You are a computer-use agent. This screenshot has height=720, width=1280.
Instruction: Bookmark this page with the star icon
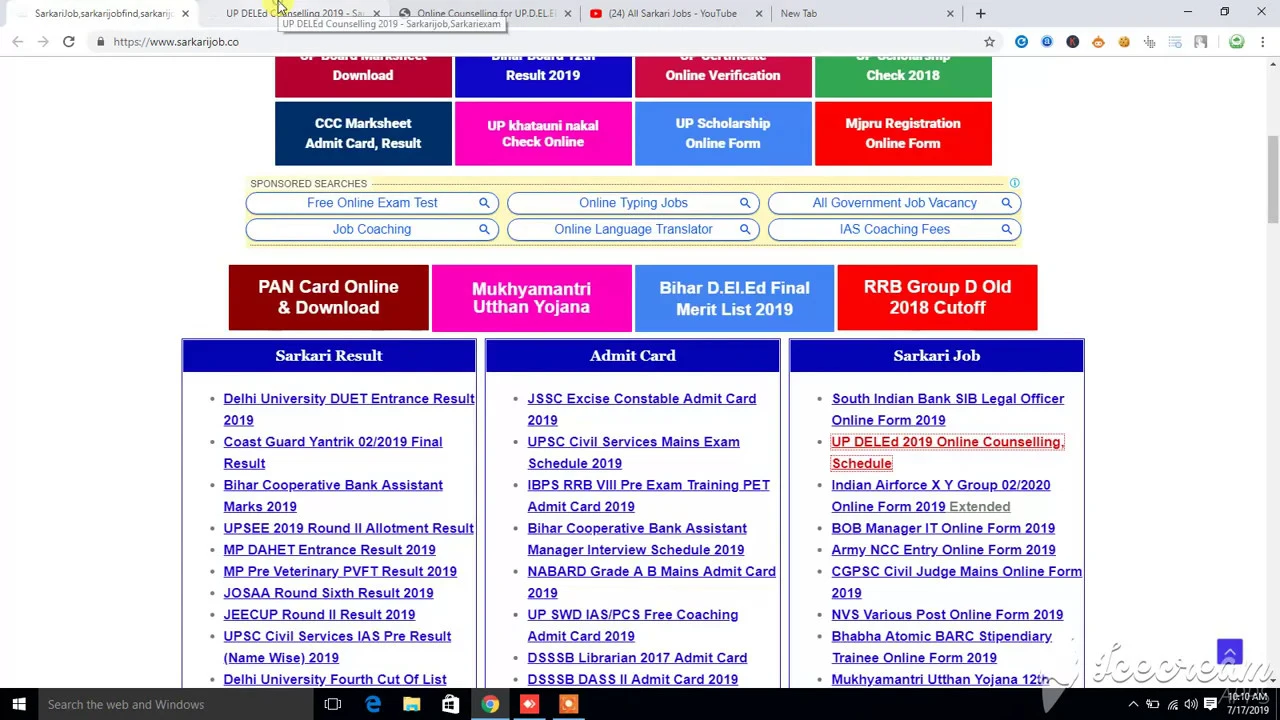point(989,42)
